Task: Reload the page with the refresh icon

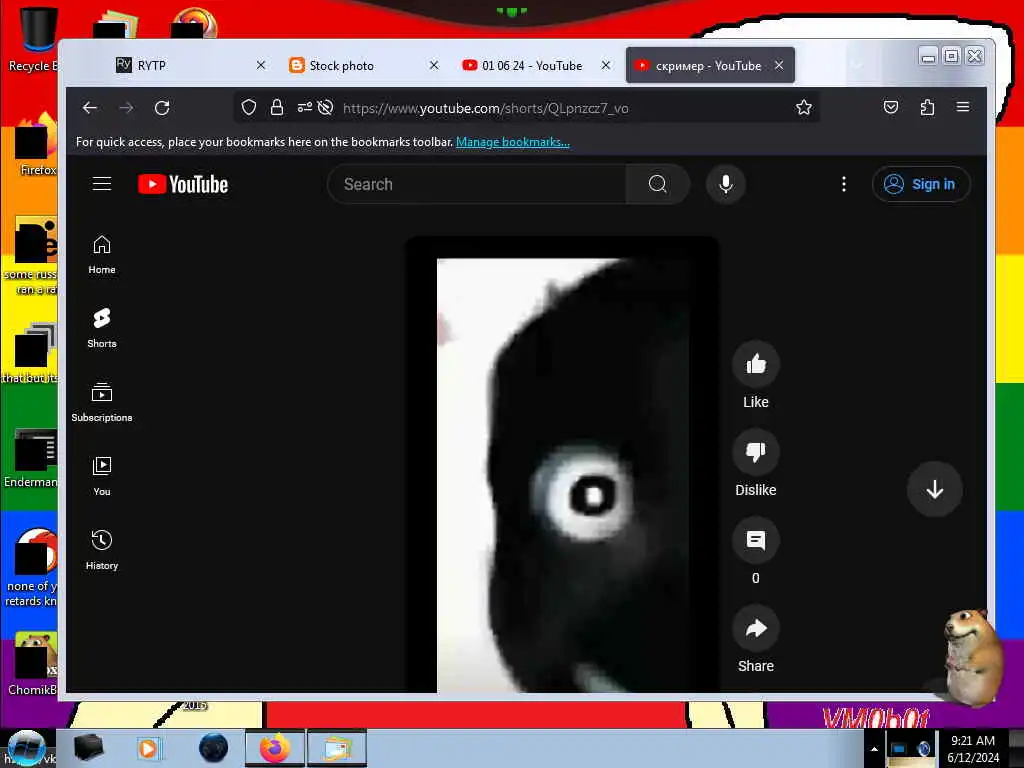Action: pos(162,108)
